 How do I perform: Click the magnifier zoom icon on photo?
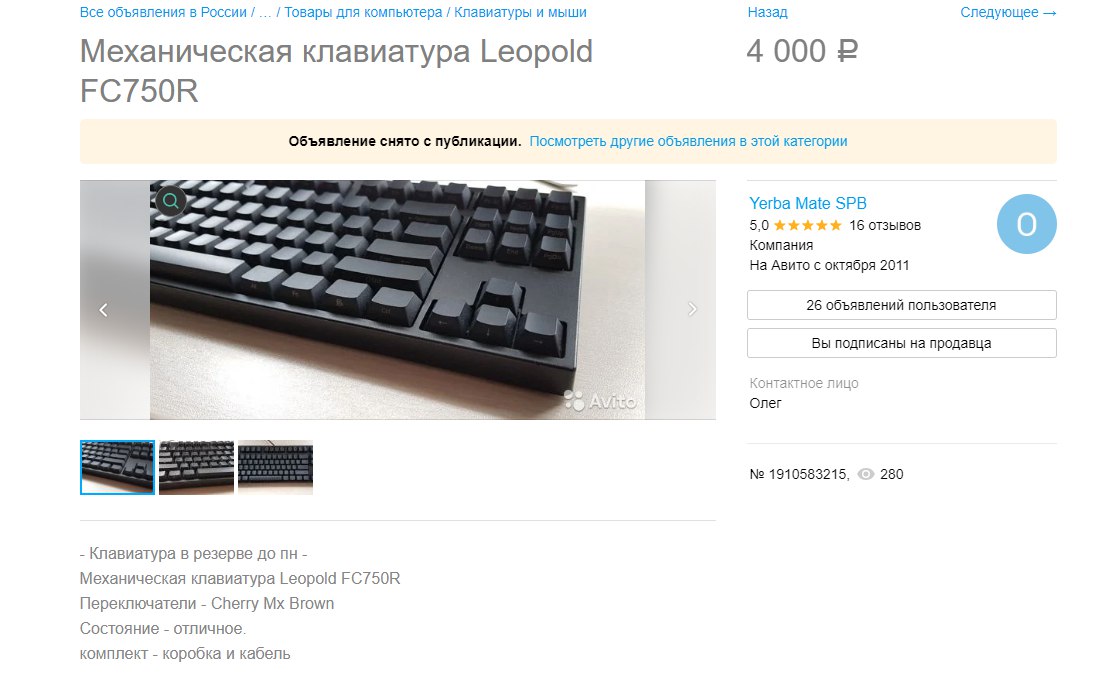(171, 202)
